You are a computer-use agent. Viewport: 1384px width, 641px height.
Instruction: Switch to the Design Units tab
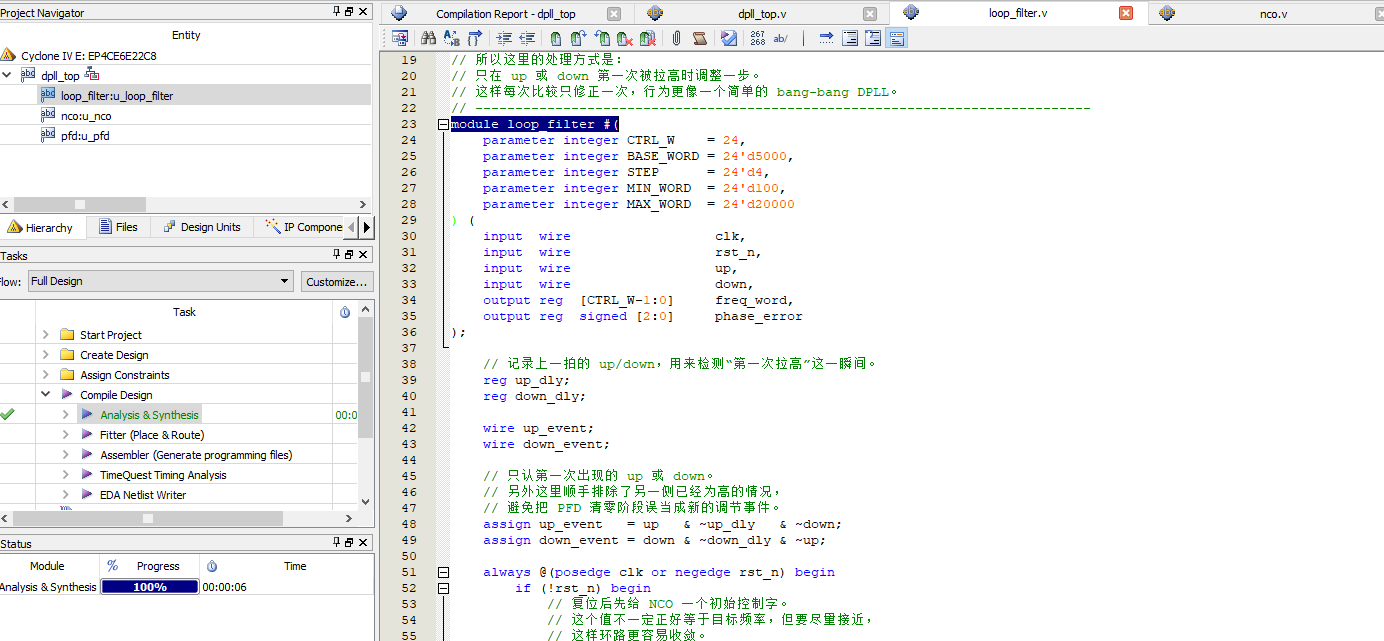click(202, 227)
